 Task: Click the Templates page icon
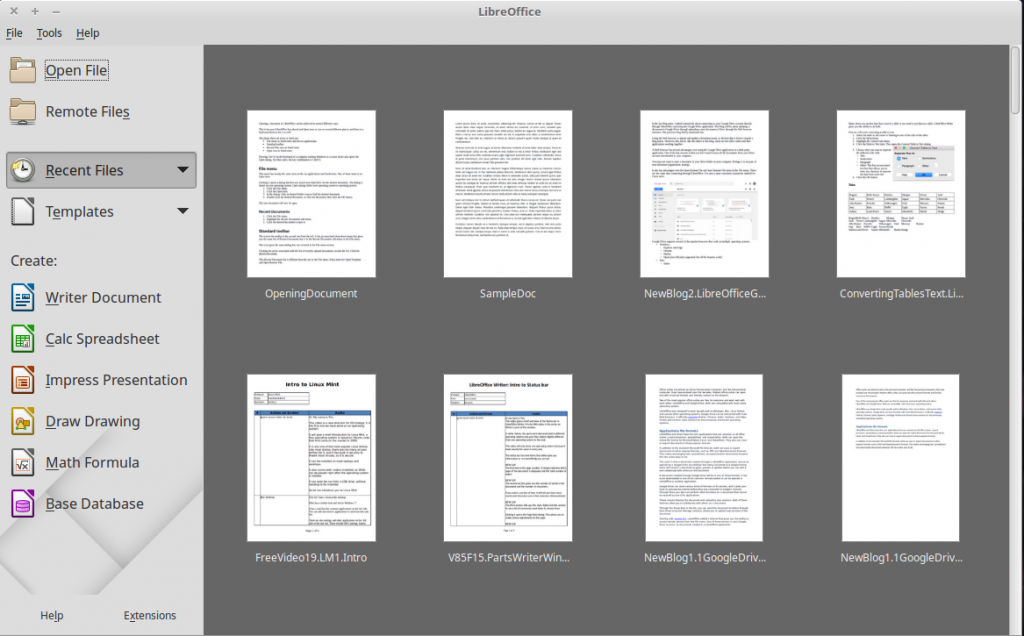point(23,212)
